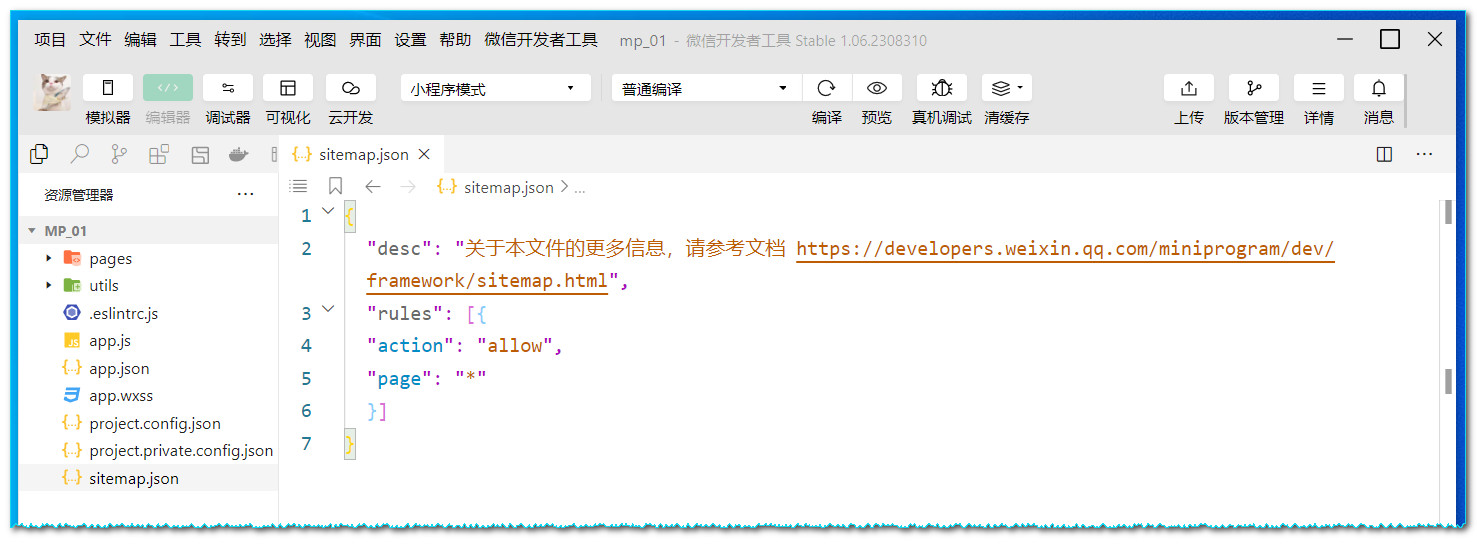Open the Docker whale icon in sidebar
This screenshot has height=545, width=1477.
238,154
